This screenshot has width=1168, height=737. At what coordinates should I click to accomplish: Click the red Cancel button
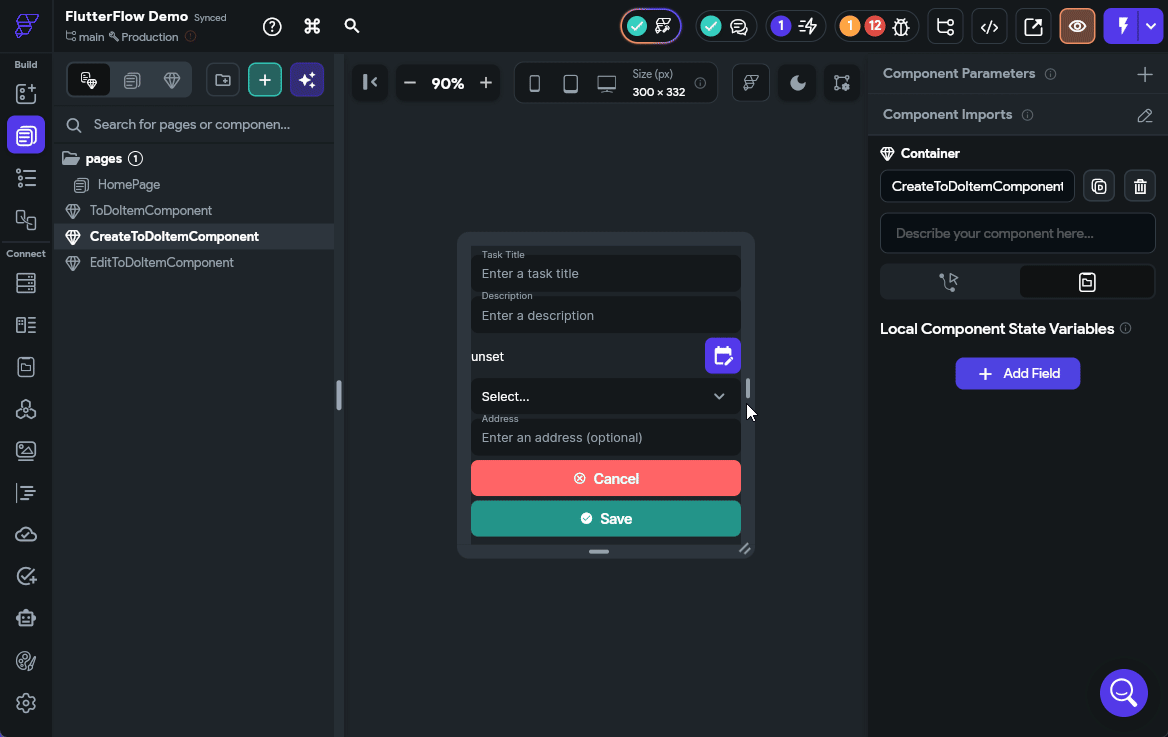click(x=606, y=478)
